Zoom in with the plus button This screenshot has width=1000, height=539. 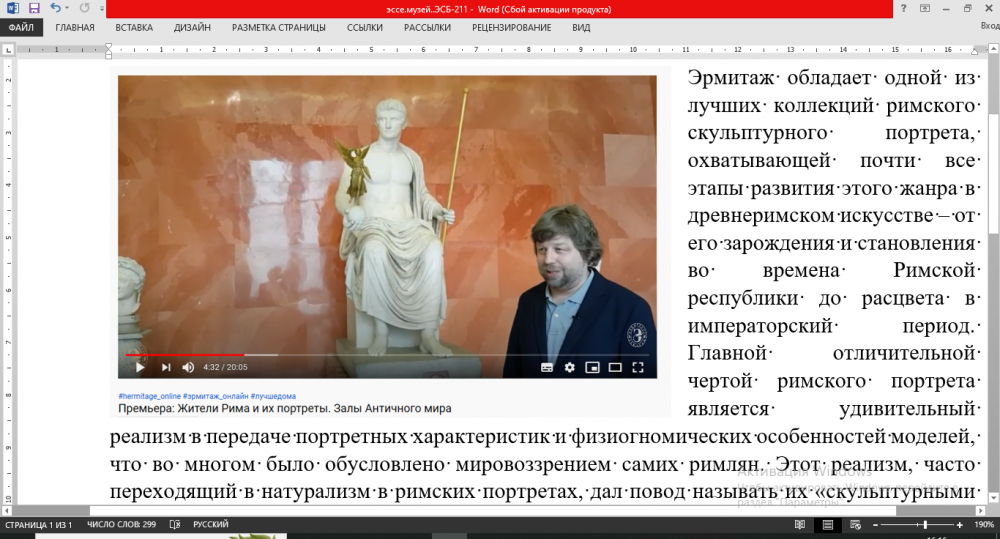click(x=959, y=525)
